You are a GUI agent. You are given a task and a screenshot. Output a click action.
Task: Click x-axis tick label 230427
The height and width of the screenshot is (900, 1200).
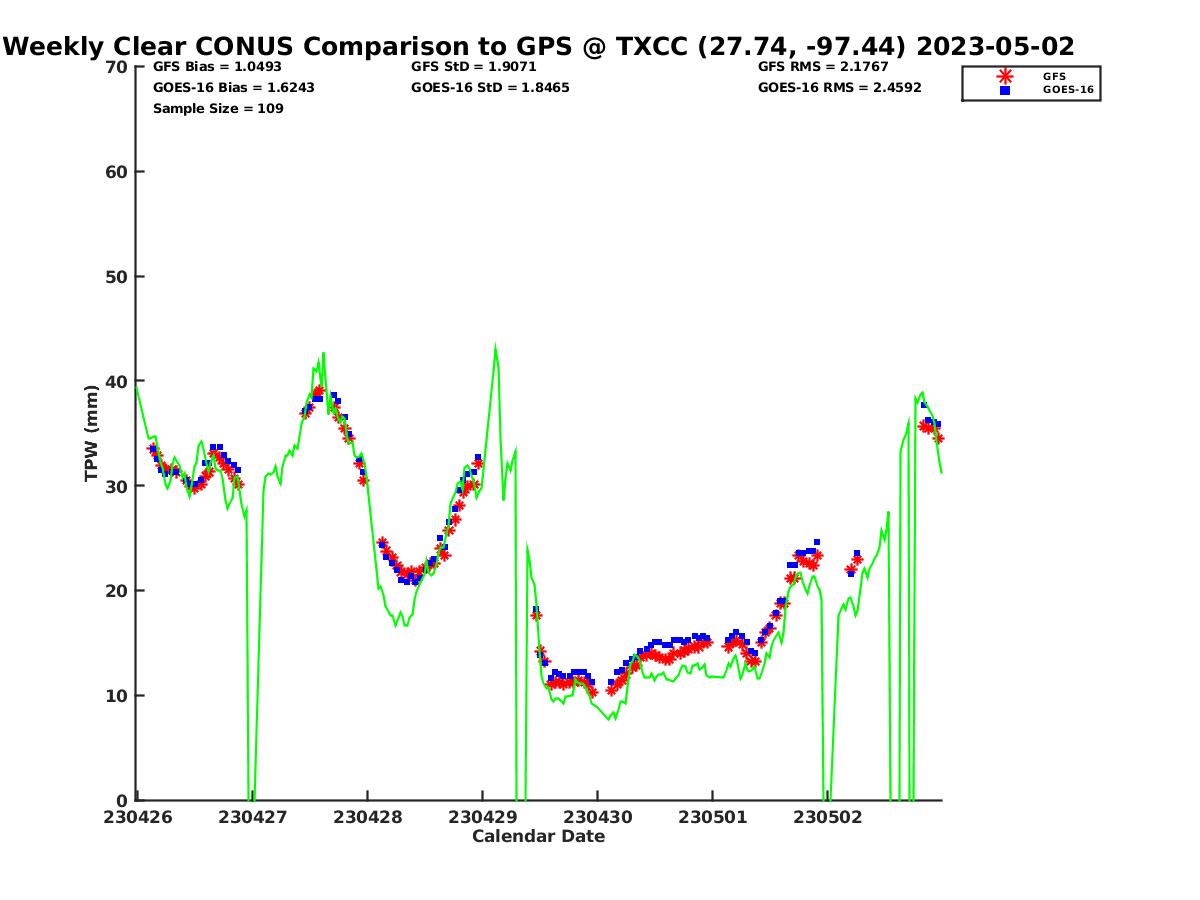(252, 817)
